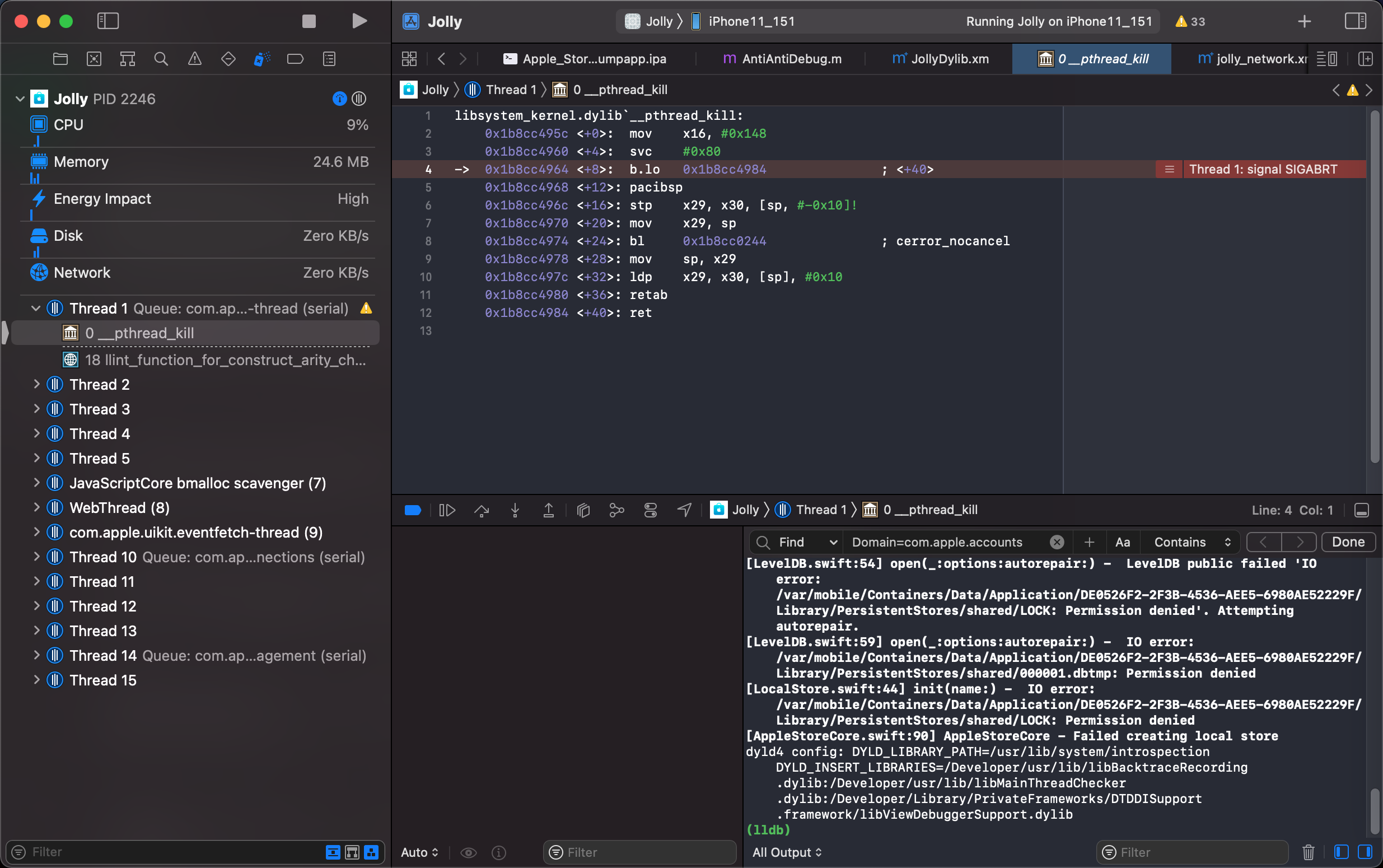The height and width of the screenshot is (868, 1383).
Task: Click the Aa case-sensitivity toggle in Find bar
Action: click(1122, 541)
